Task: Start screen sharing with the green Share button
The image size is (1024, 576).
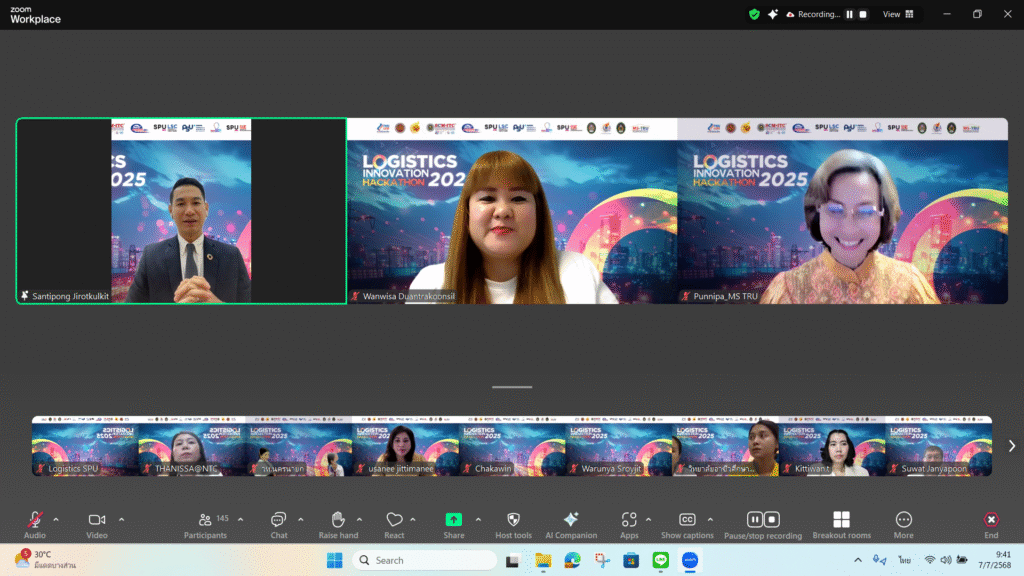Action: coord(453,524)
